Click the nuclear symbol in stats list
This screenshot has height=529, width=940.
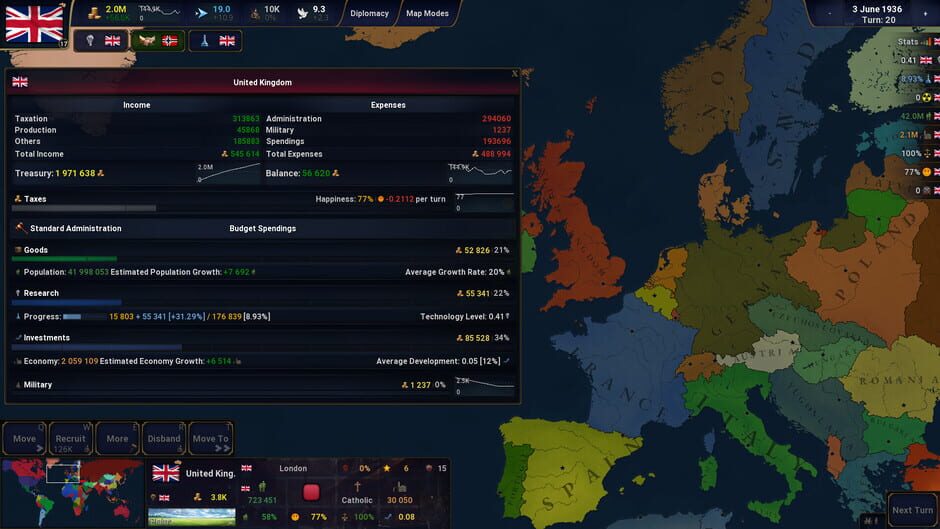coord(927,97)
